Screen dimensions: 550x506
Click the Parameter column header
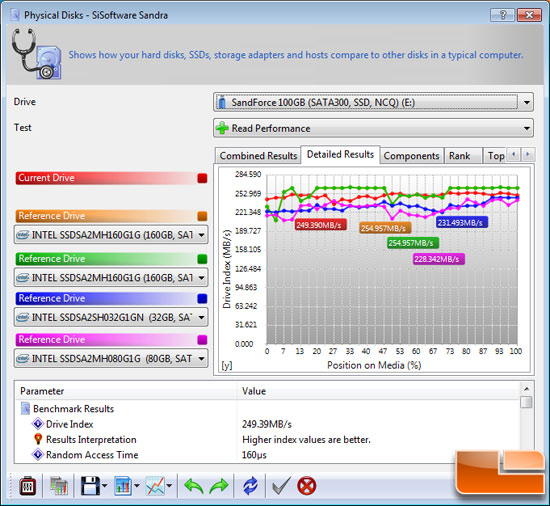[126, 391]
